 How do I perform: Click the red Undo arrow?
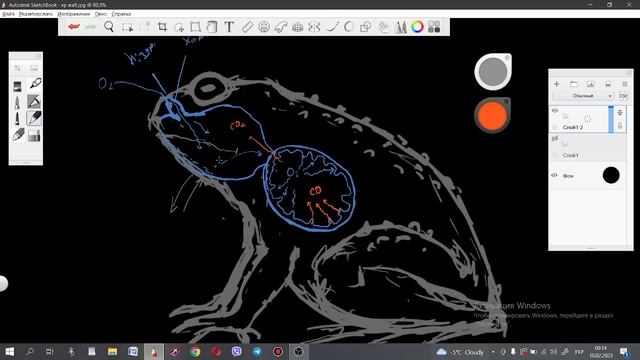[x=73, y=27]
